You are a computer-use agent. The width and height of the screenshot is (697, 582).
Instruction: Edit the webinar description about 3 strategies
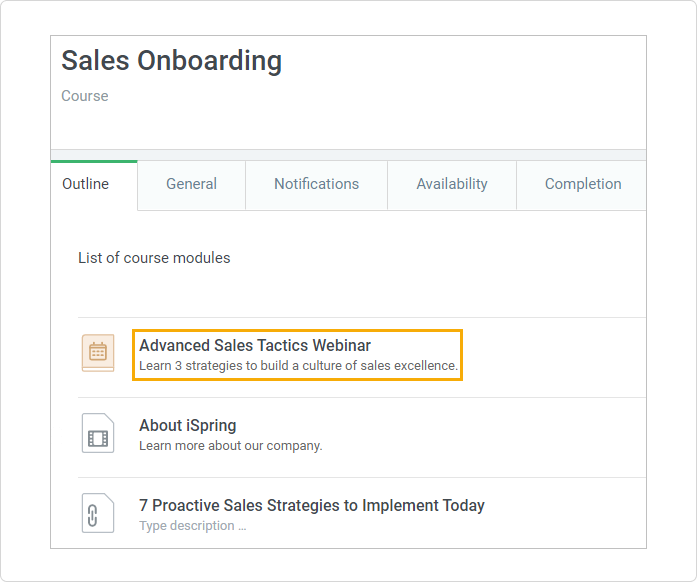point(298,366)
